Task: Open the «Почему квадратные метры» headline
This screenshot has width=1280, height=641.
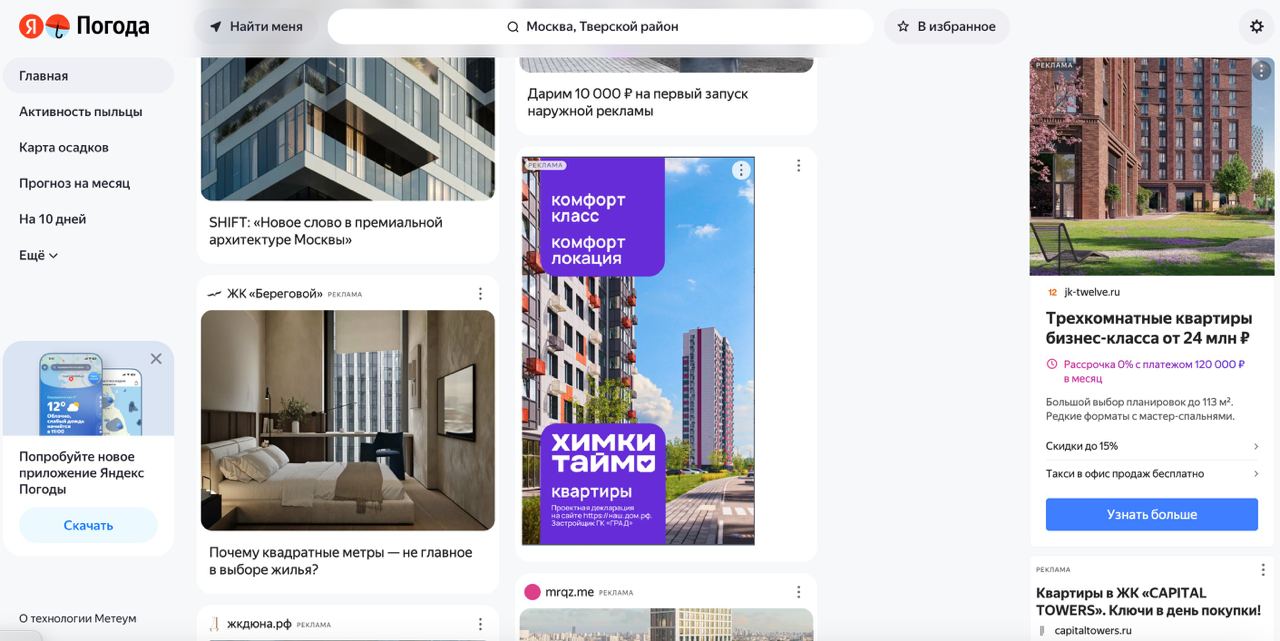Action: (x=341, y=561)
